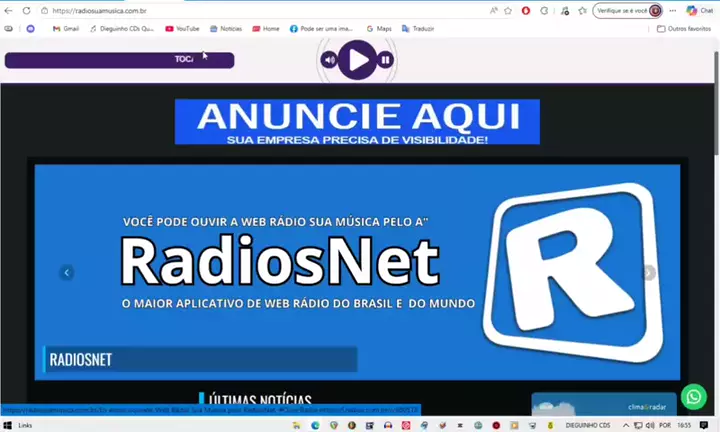Start the radio with the big play button

(x=357, y=60)
